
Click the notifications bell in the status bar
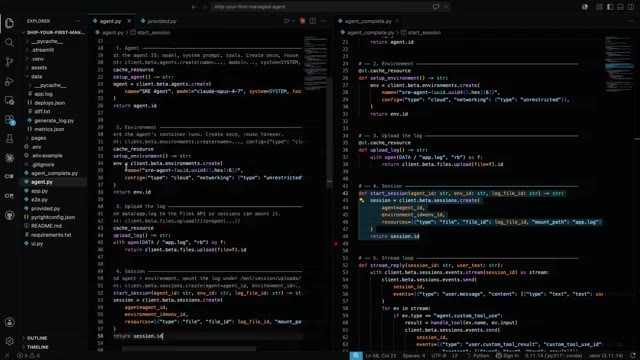tap(633, 356)
